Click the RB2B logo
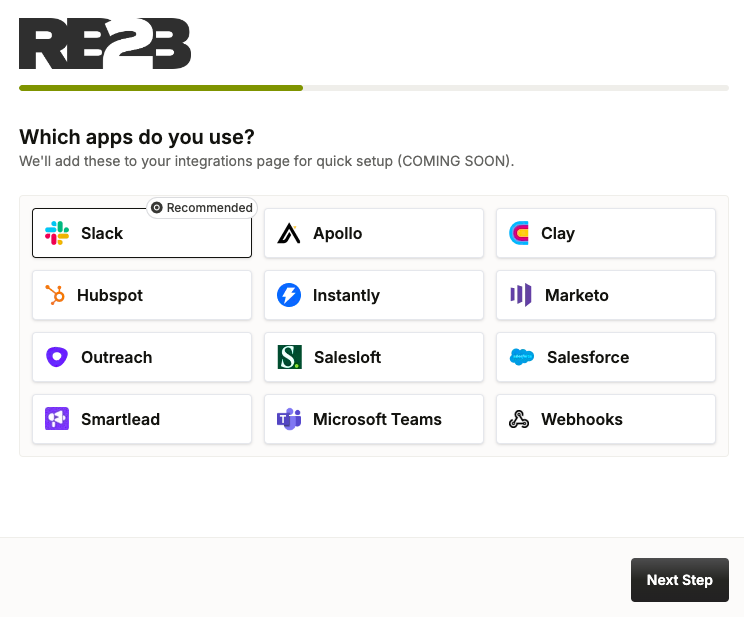744x617 pixels. 105,44
